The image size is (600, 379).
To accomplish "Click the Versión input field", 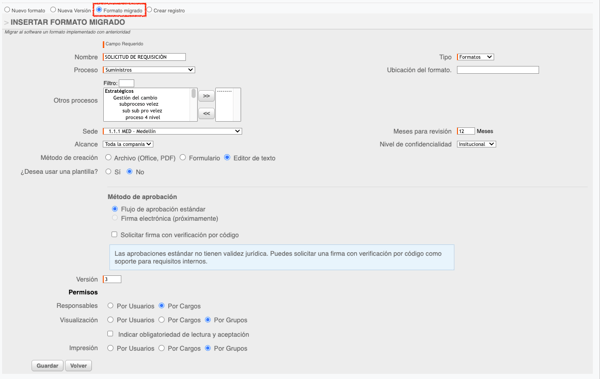I will click(112, 279).
